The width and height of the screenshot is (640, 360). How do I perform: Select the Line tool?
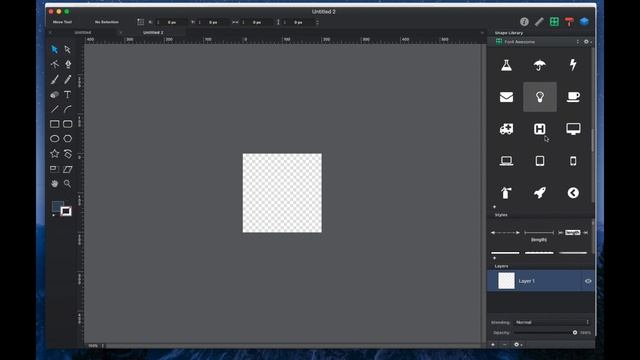(54, 109)
